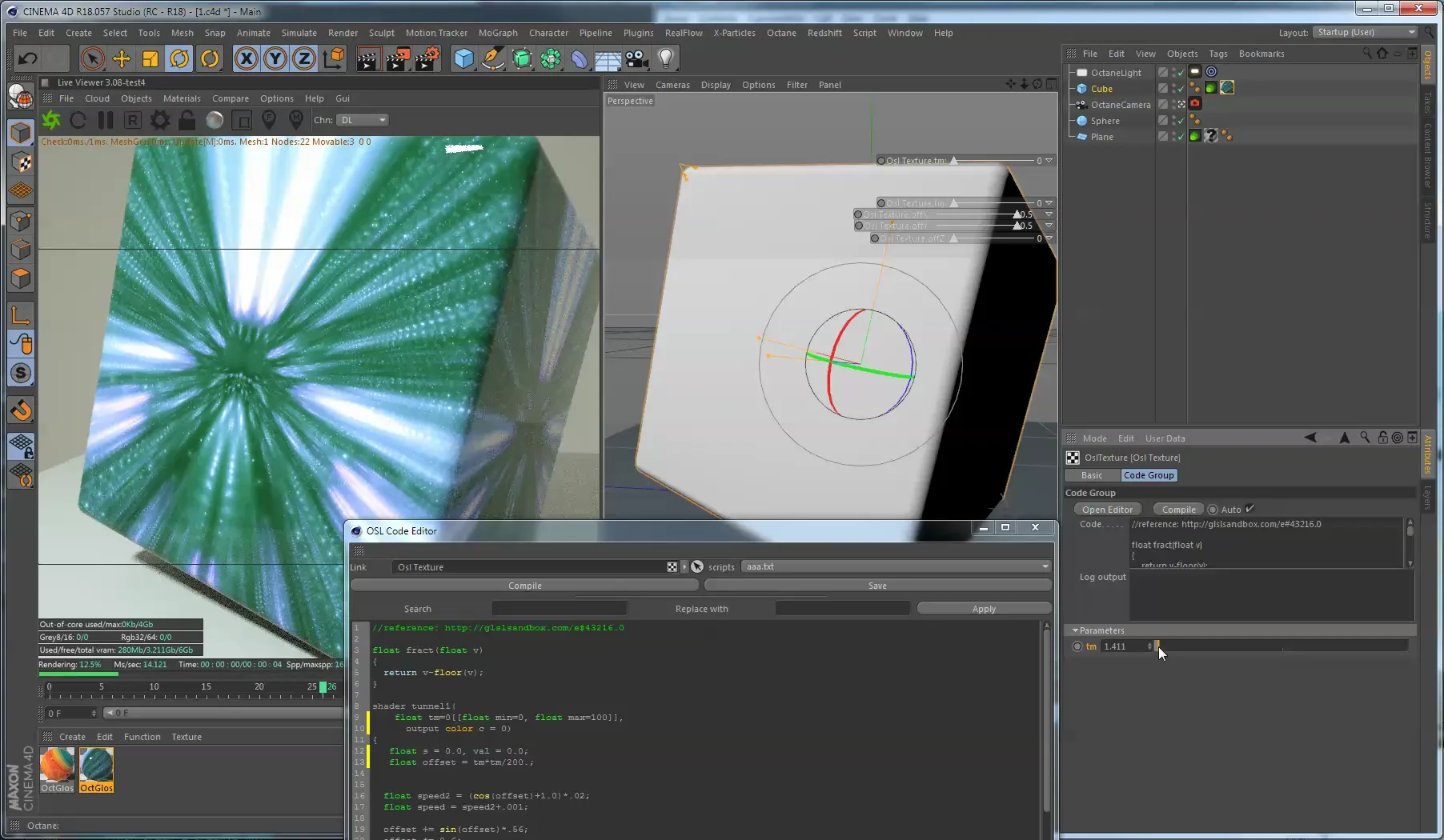Toggle Z axis lock
This screenshot has height=840, width=1444.
[x=304, y=58]
